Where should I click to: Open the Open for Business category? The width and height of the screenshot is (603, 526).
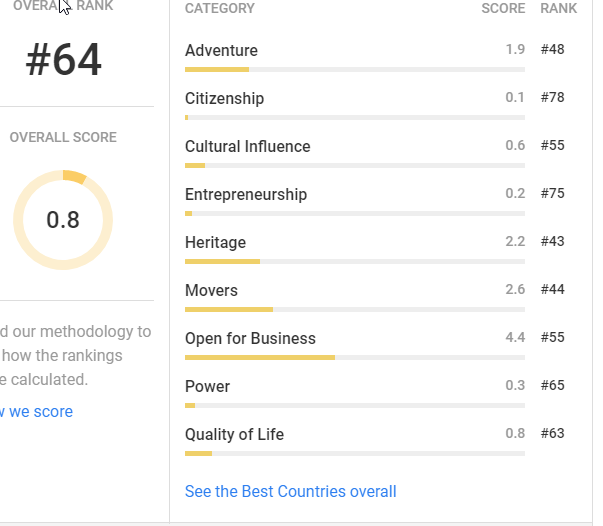coord(250,338)
